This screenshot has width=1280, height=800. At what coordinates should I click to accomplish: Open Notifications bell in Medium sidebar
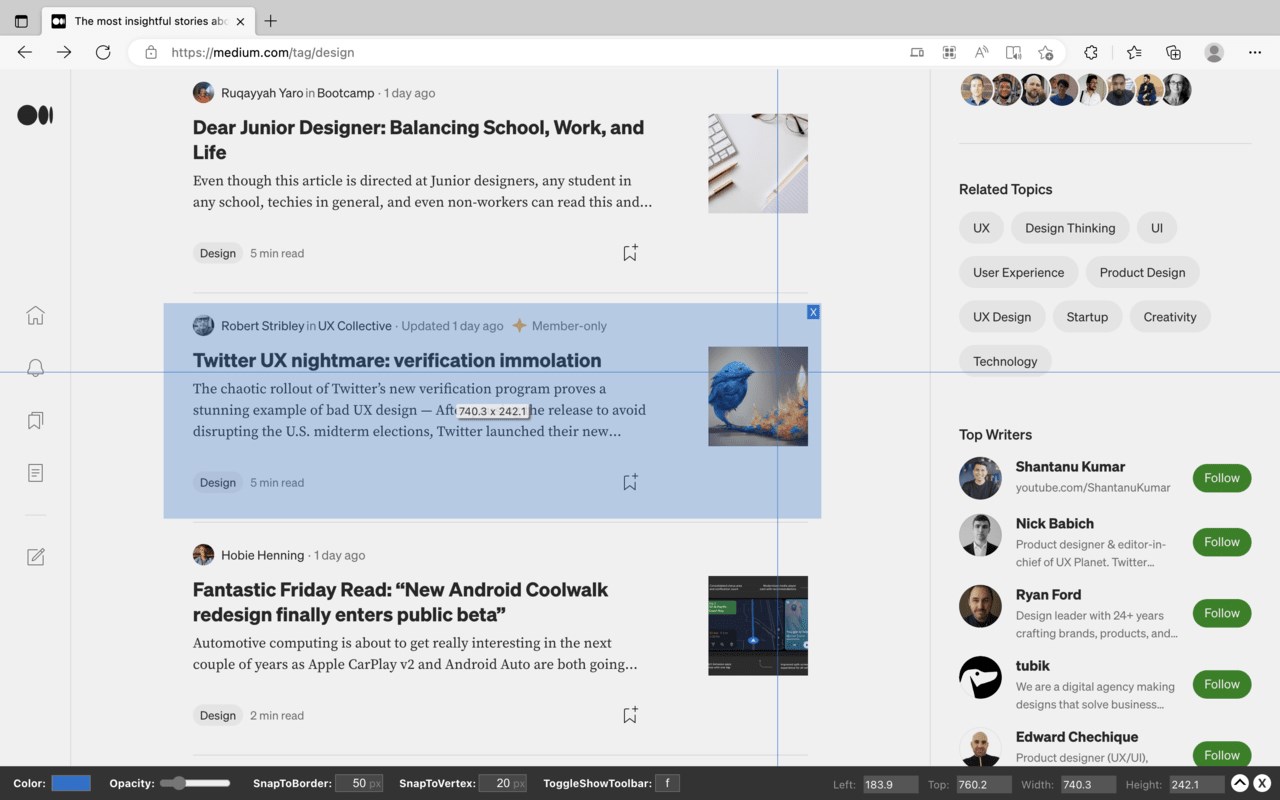pyautogui.click(x=35, y=368)
